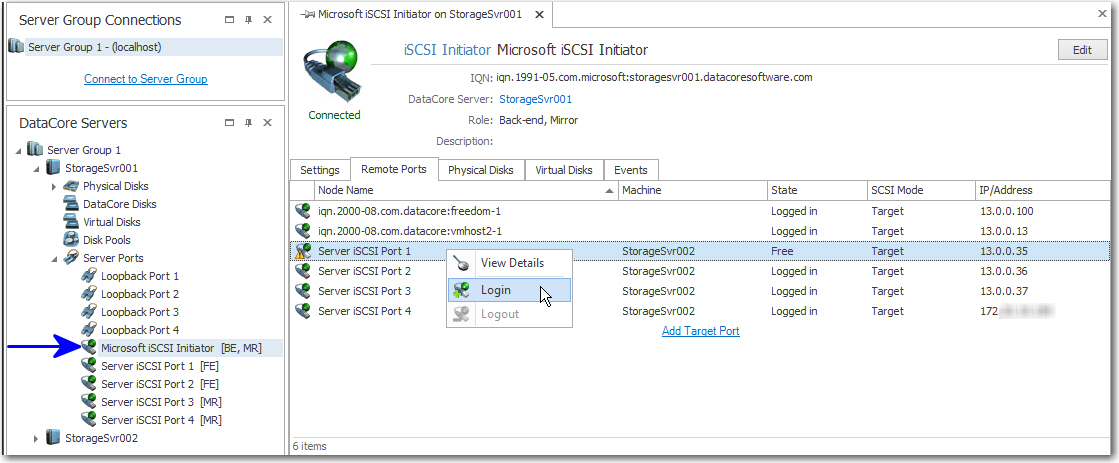Switch to the Physical Disks tab
1119x463 pixels.
pyautogui.click(x=480, y=170)
